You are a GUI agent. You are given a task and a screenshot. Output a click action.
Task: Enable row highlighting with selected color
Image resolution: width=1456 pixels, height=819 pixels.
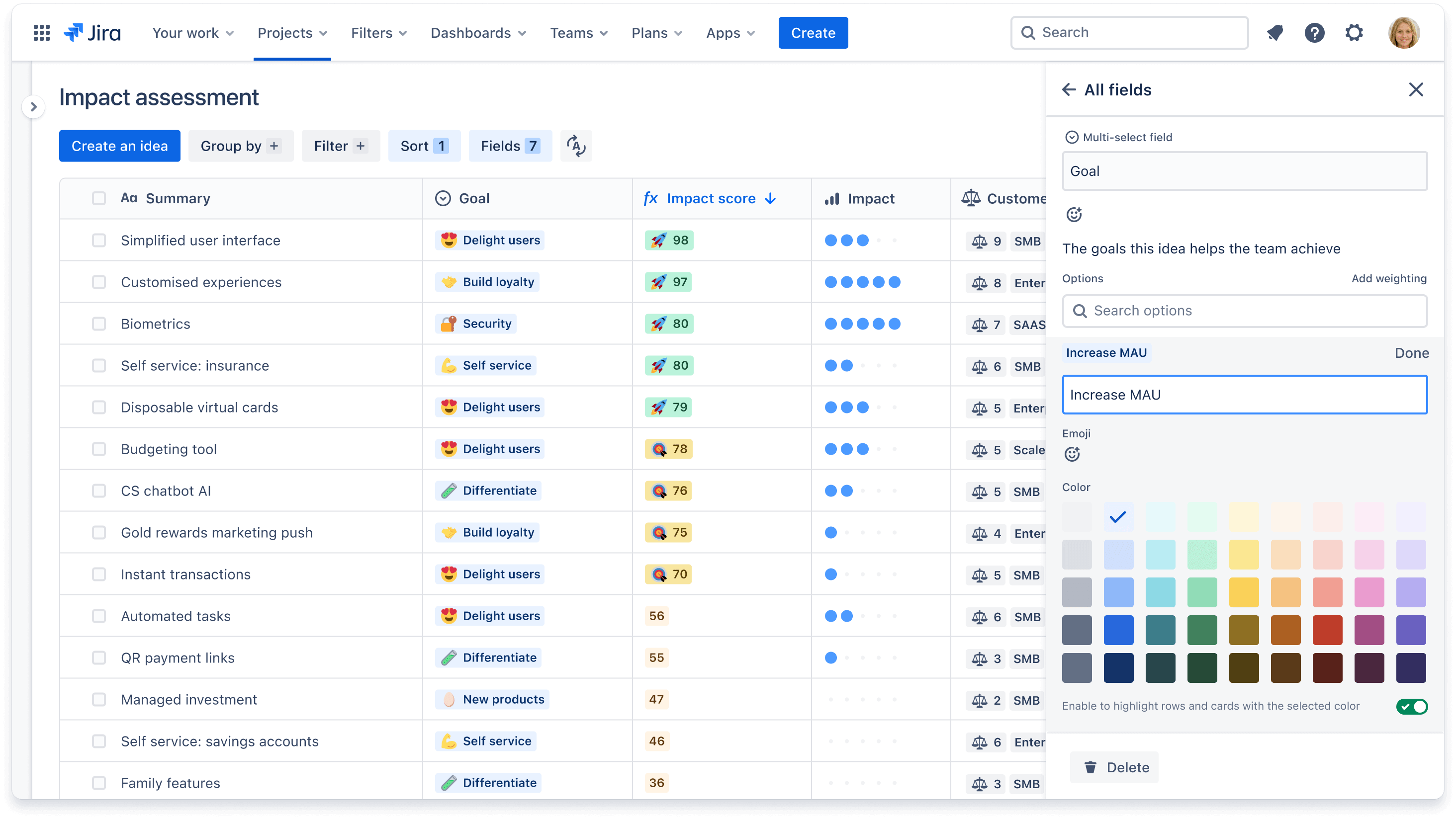pyautogui.click(x=1411, y=707)
